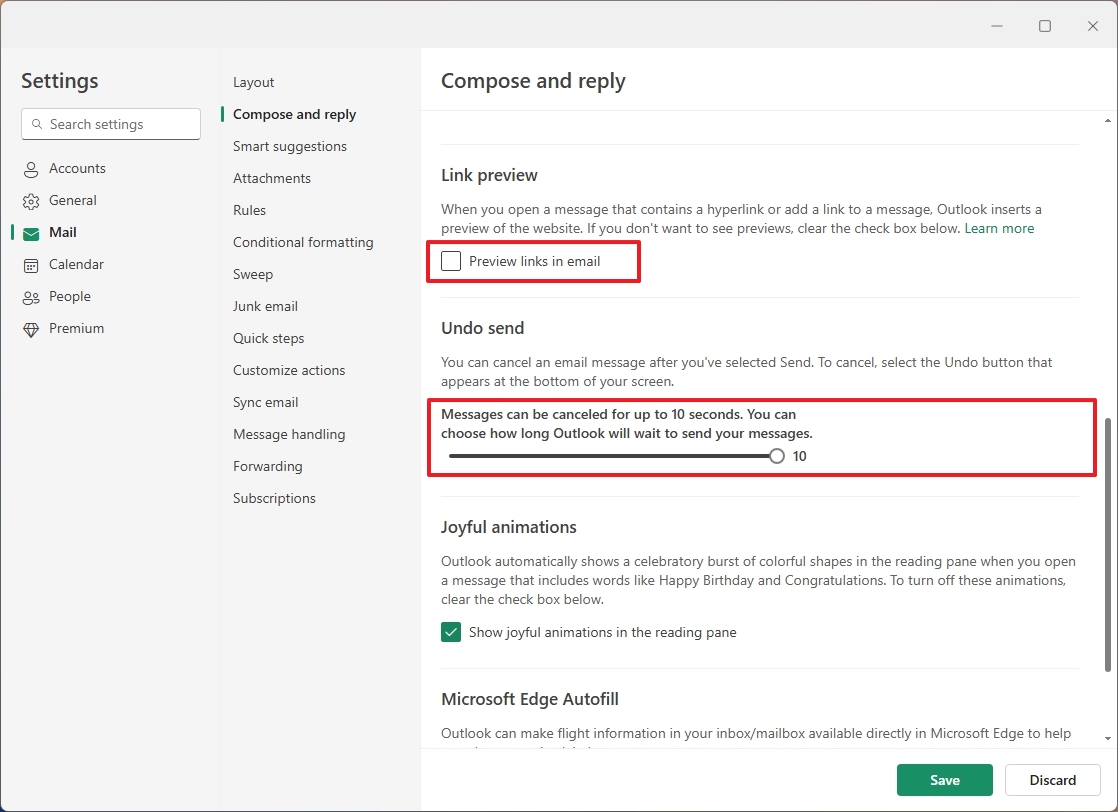Enable Preview links in email checkbox
This screenshot has height=812, width=1118.
(451, 261)
